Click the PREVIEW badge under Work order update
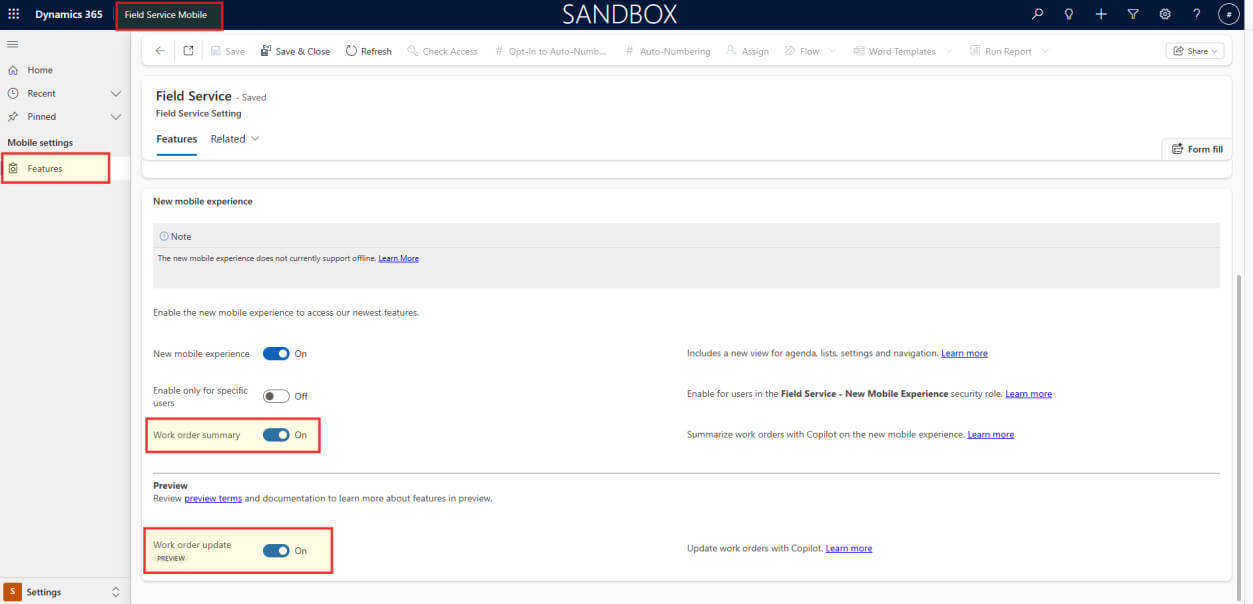This screenshot has height=604, width=1253. coord(170,558)
